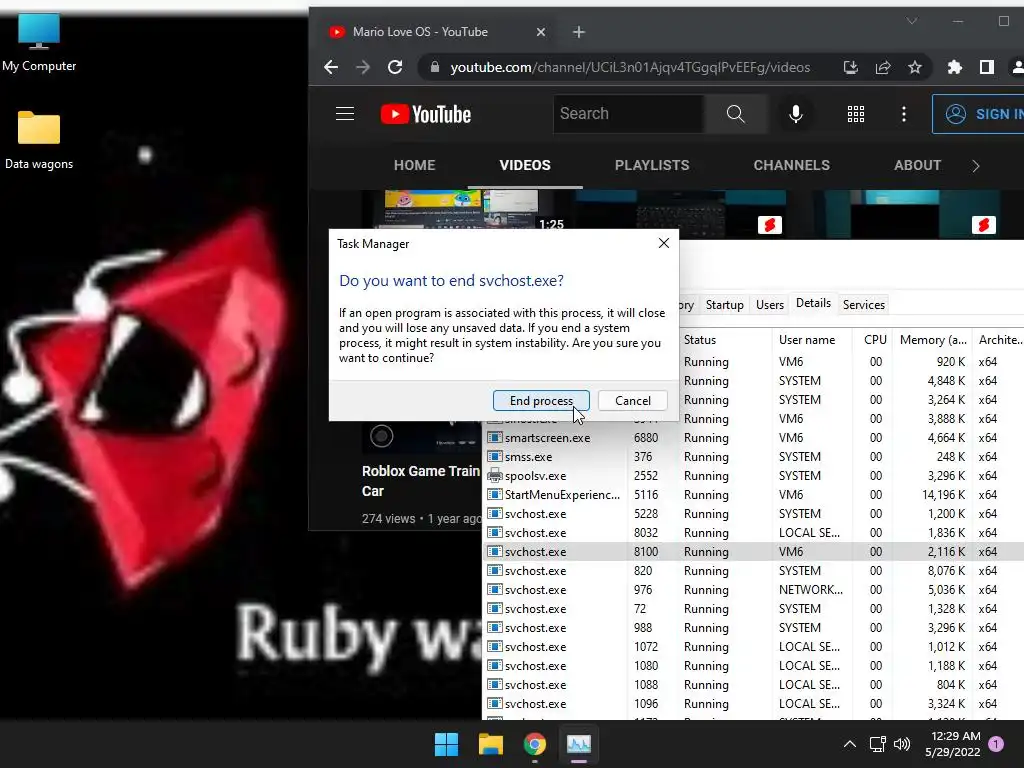Confirm End process in dialog
This screenshot has width=1024, height=768.
click(x=541, y=400)
